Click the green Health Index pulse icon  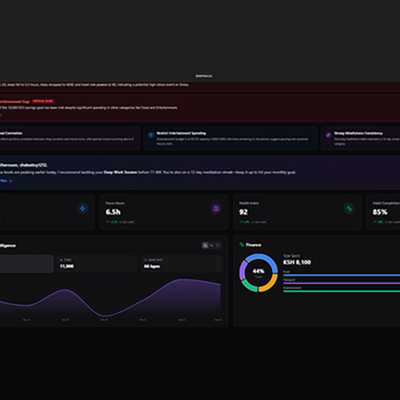[349, 209]
